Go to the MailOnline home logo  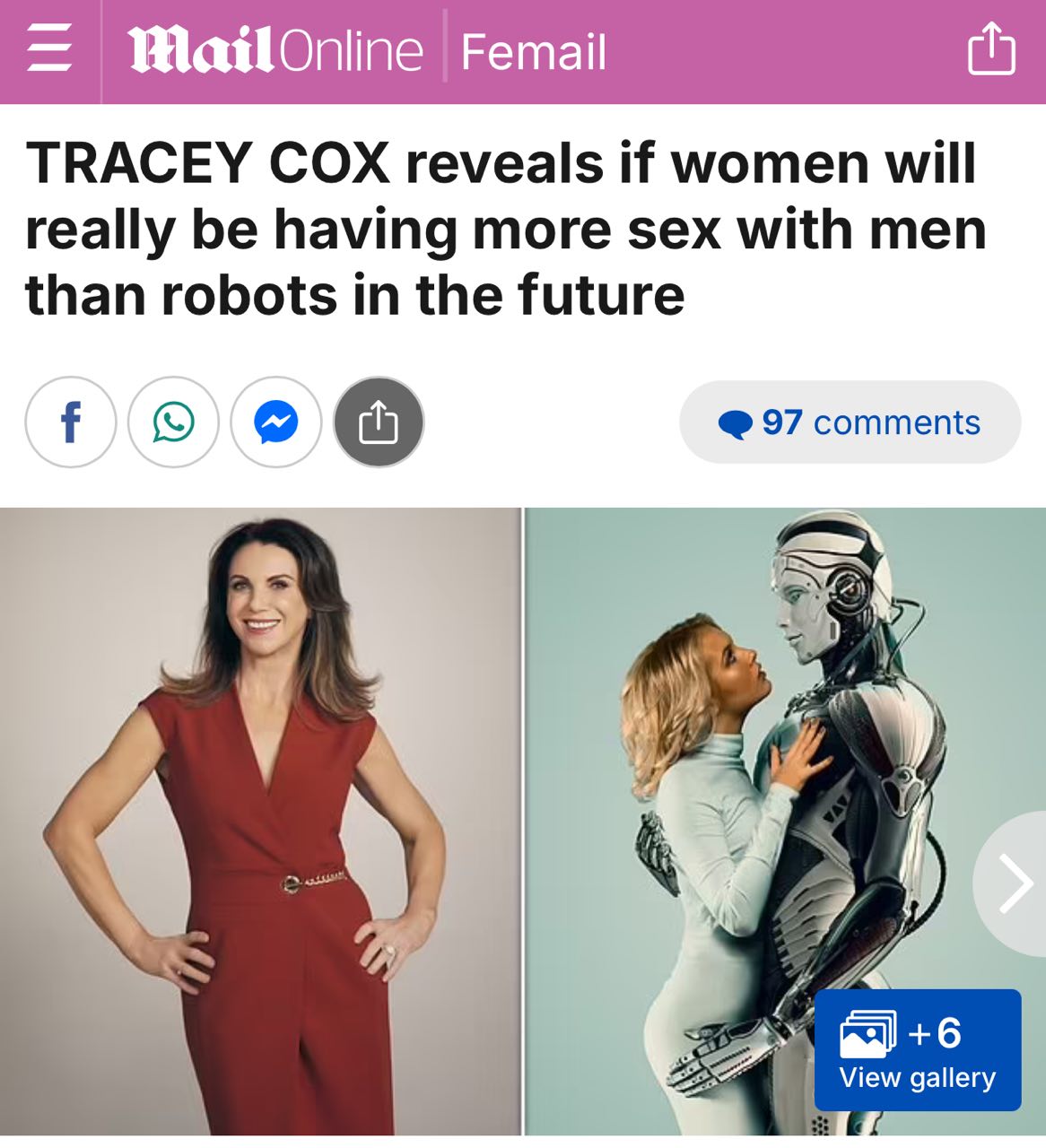pos(275,50)
